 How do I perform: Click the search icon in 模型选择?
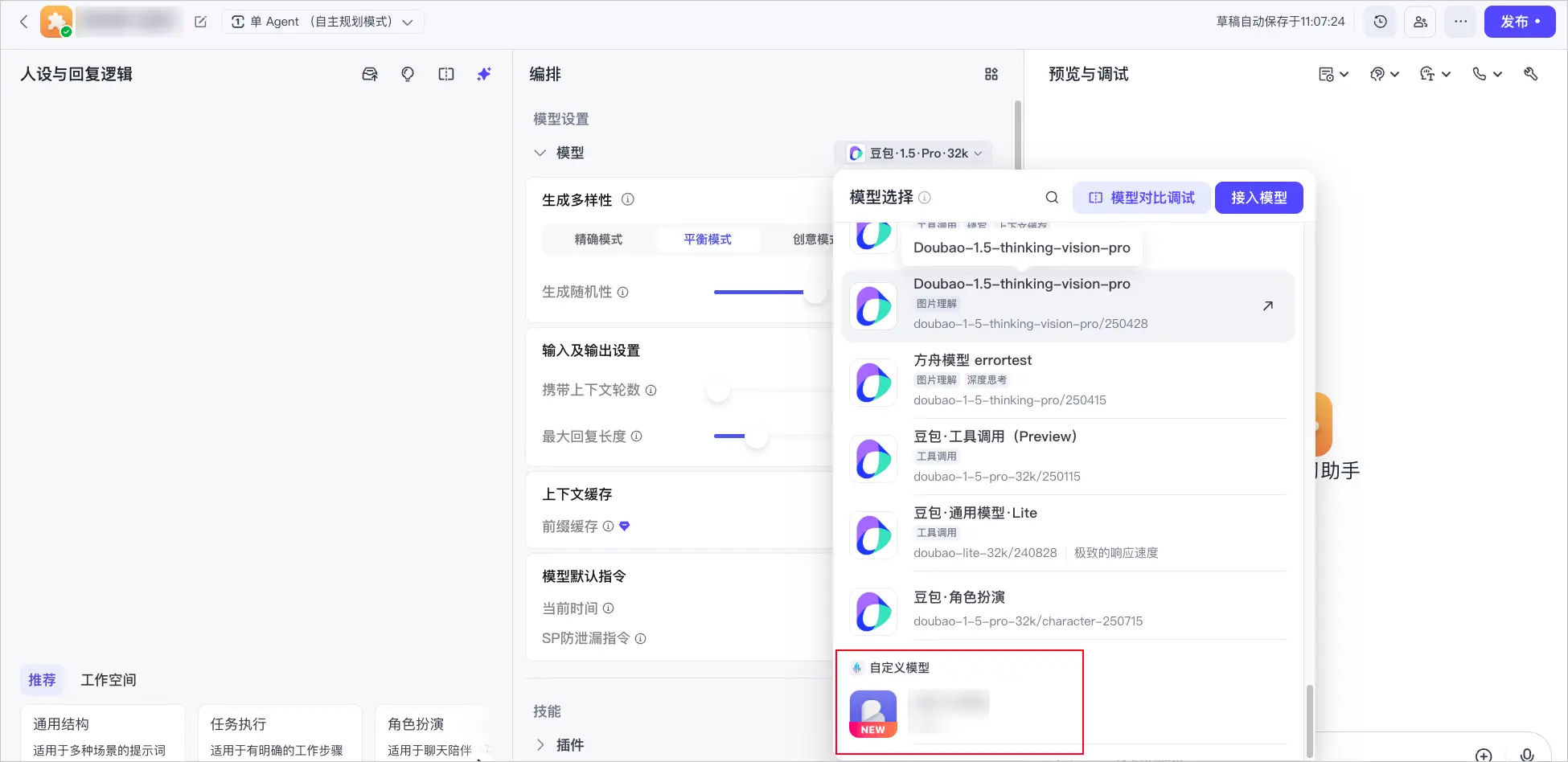point(1052,198)
